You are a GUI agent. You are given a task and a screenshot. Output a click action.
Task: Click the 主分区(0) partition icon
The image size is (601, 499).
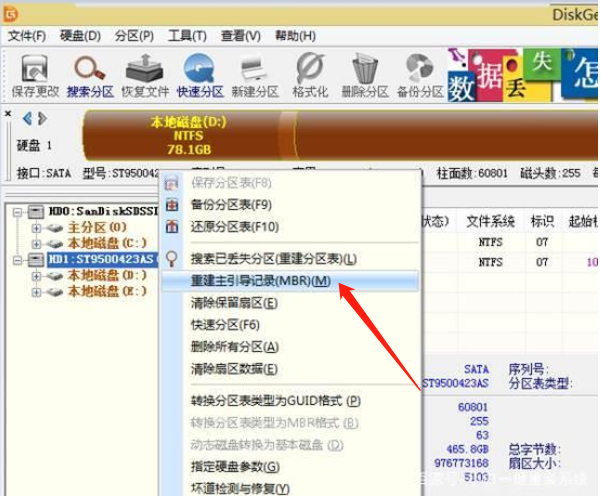[55, 228]
